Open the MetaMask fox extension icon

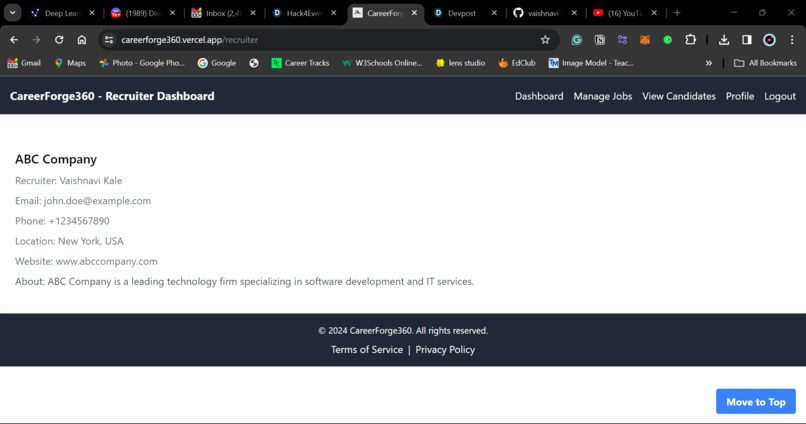645,40
